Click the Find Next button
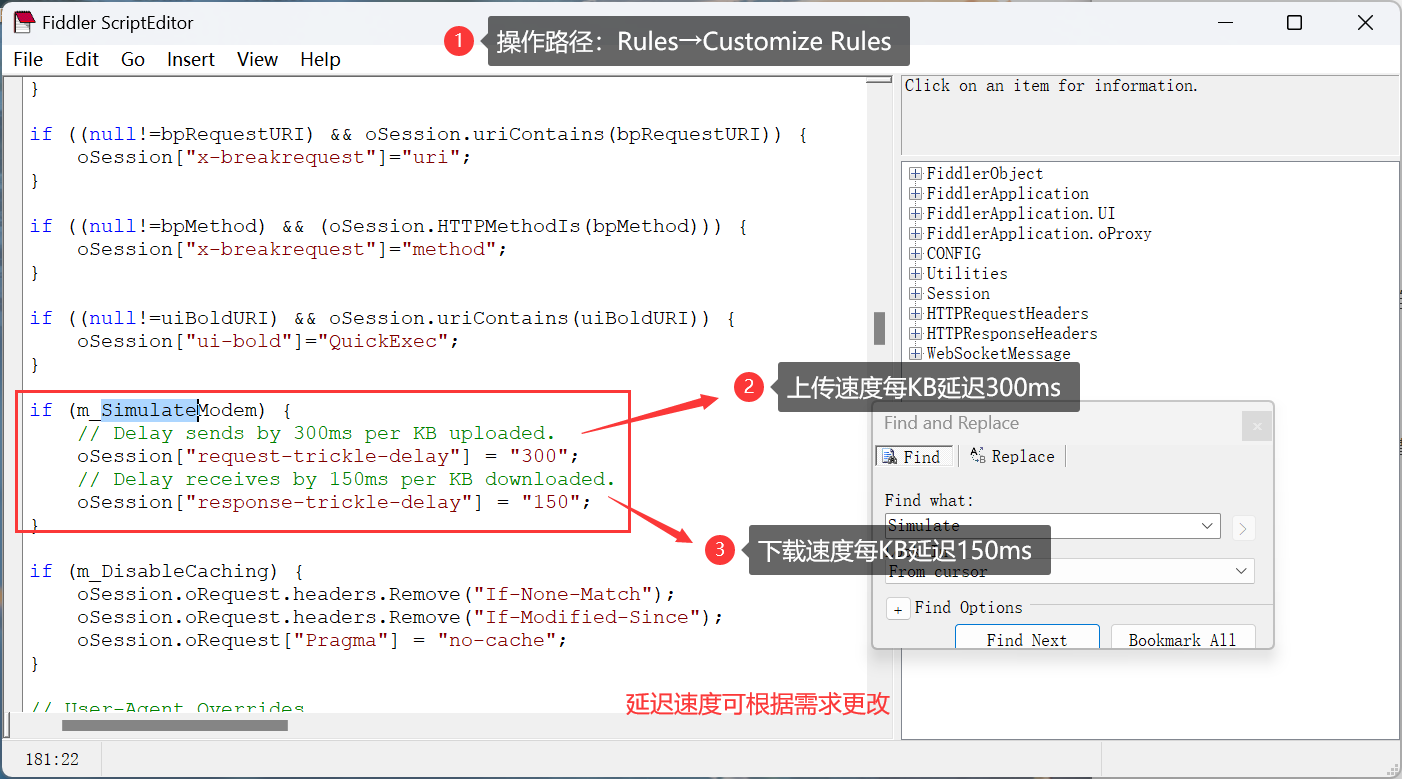Screen dimensions: 1402x779 1027,639
